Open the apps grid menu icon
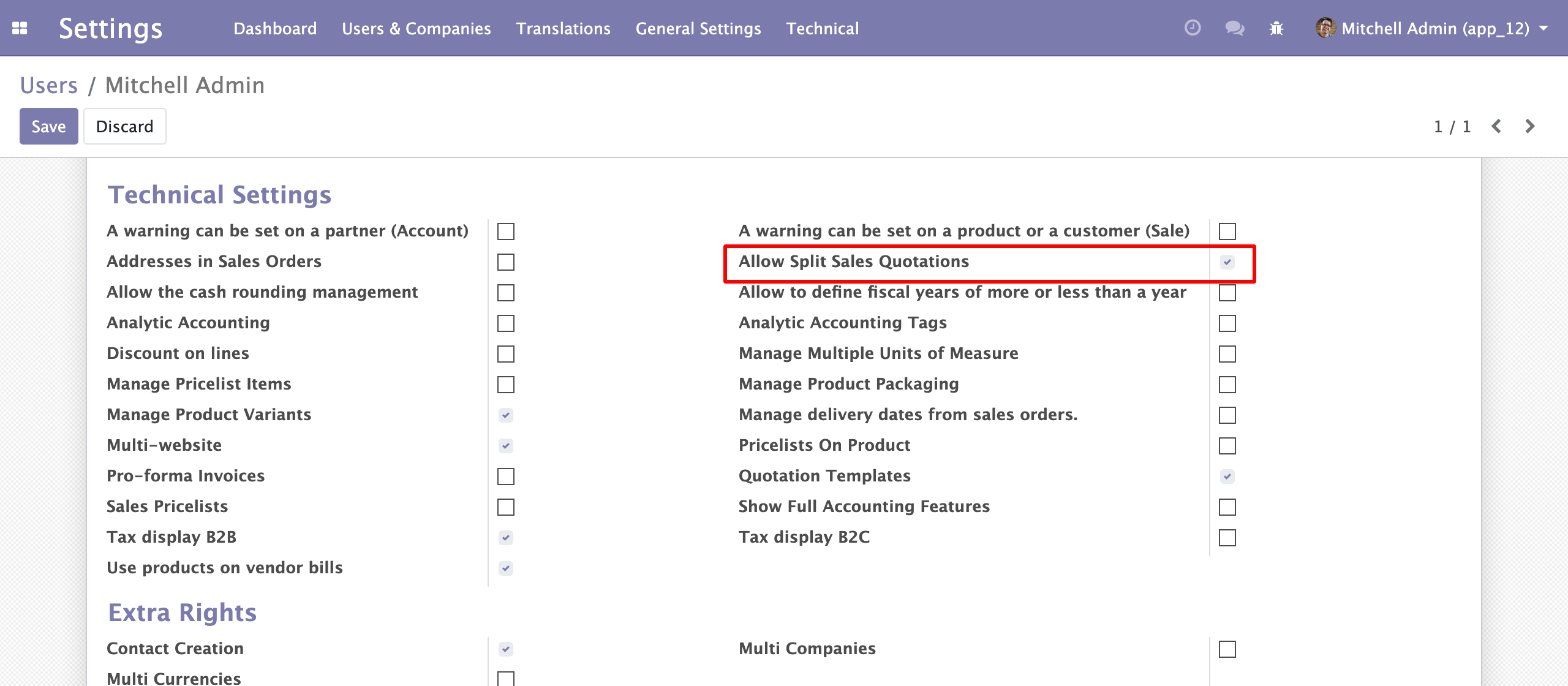The height and width of the screenshot is (686, 1568). [20, 28]
